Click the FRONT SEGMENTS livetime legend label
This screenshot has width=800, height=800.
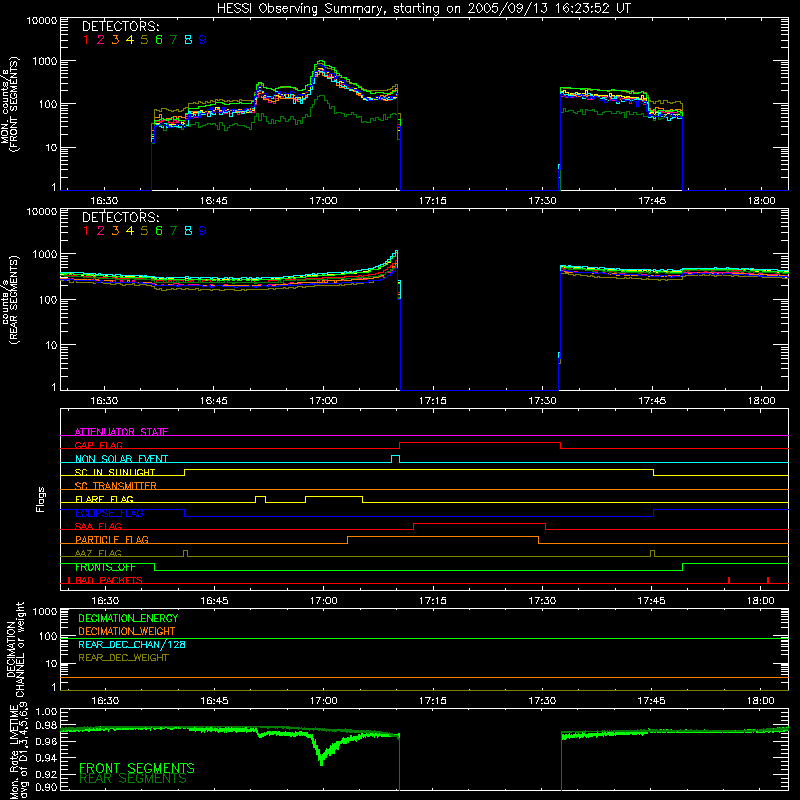[137, 768]
